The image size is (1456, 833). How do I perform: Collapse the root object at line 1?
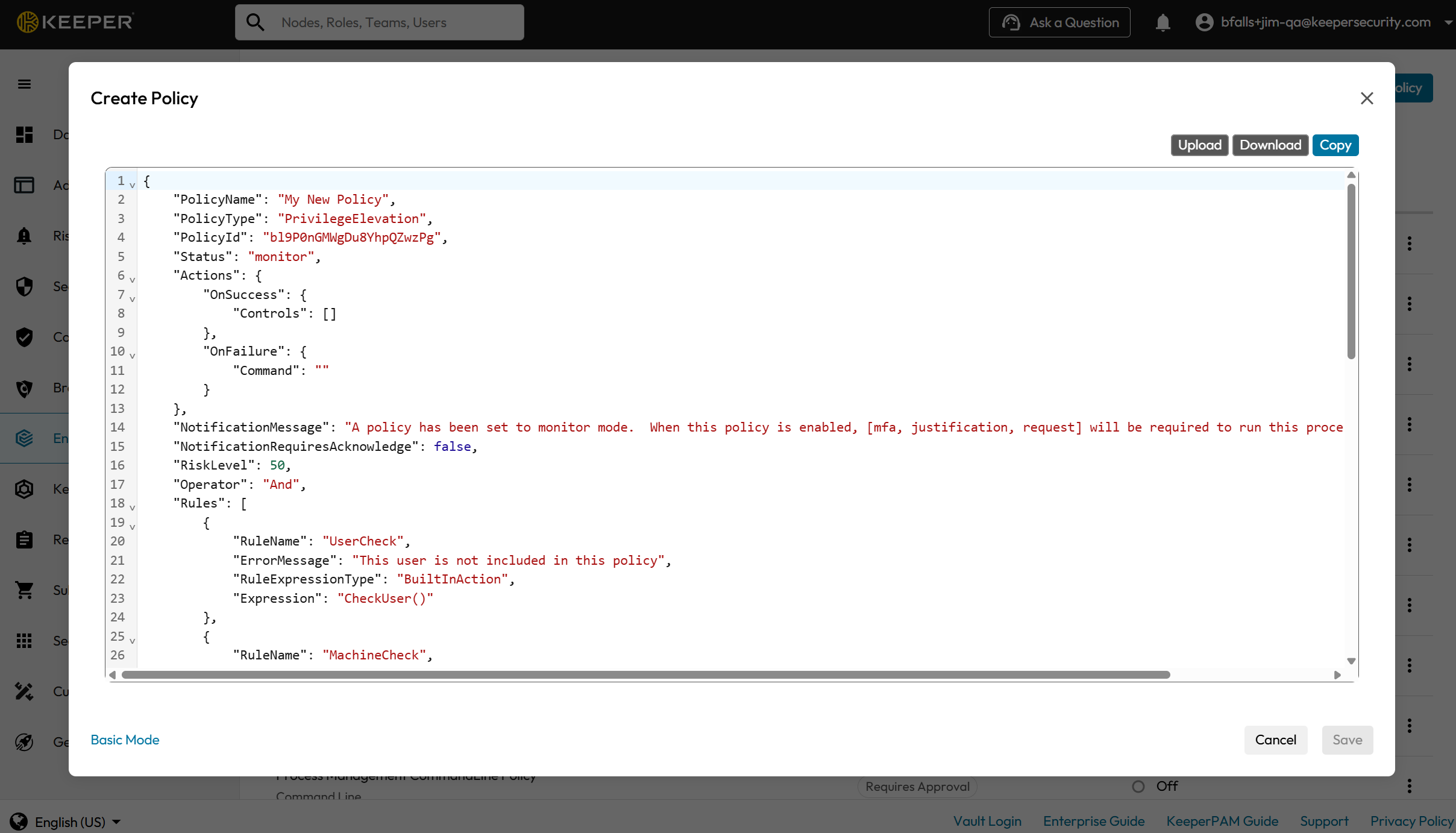coord(133,184)
